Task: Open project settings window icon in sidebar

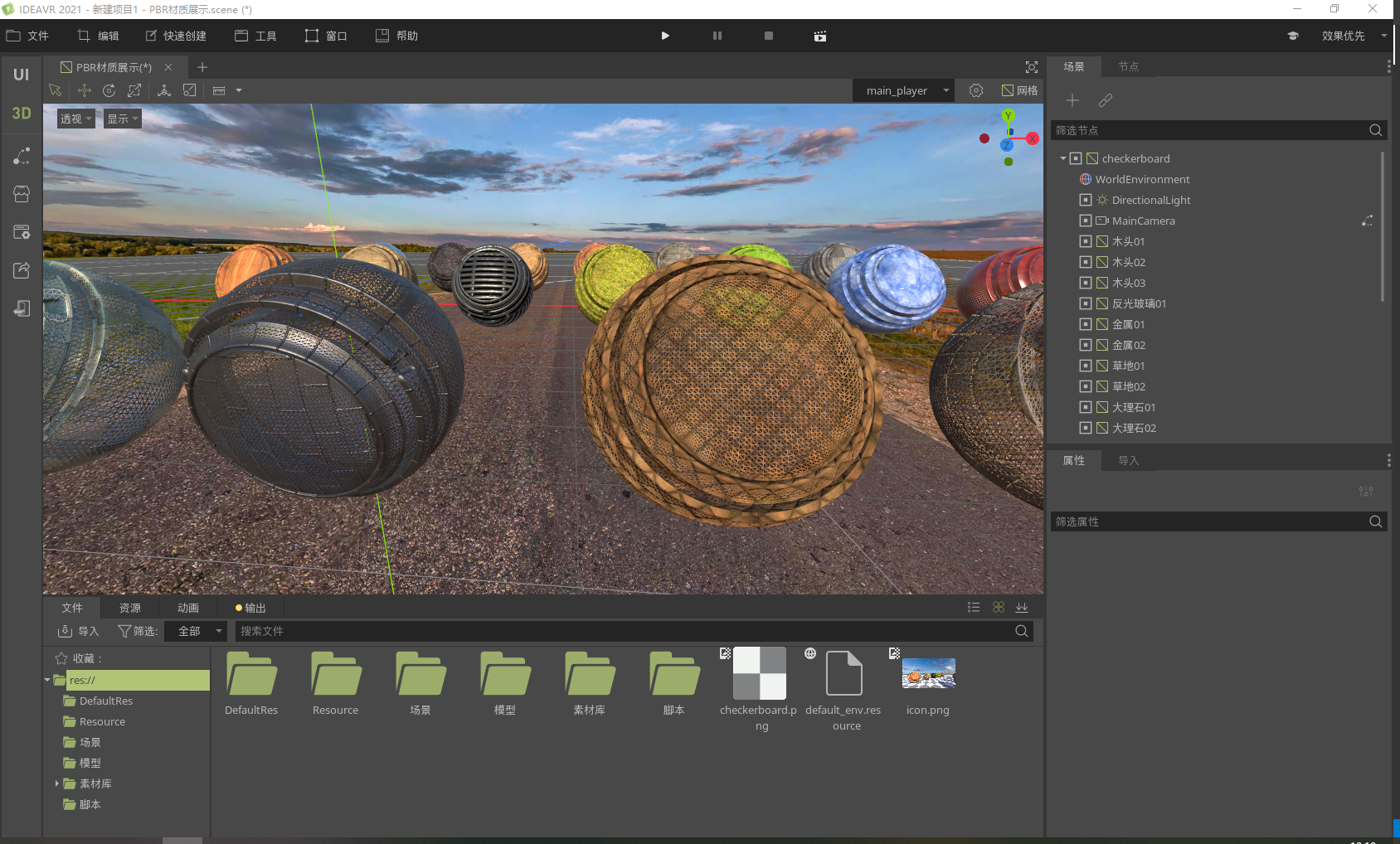Action: point(22,232)
